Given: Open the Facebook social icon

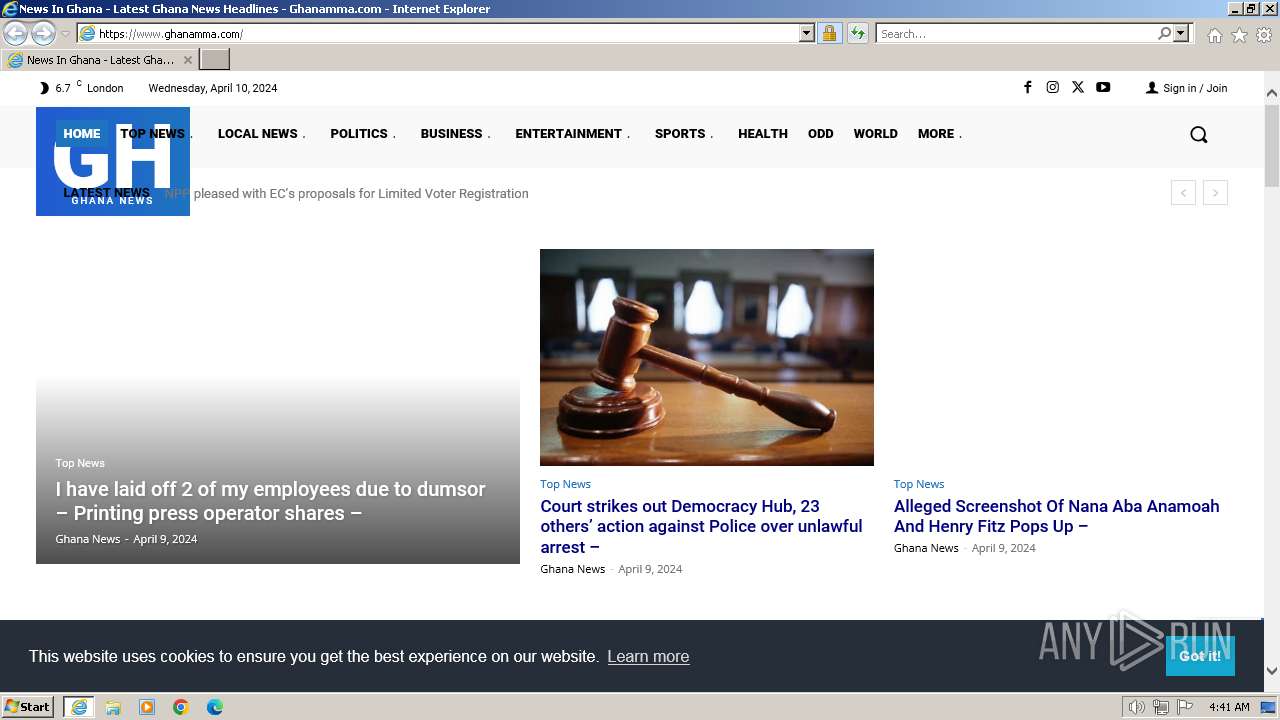Looking at the screenshot, I should coord(1027,87).
